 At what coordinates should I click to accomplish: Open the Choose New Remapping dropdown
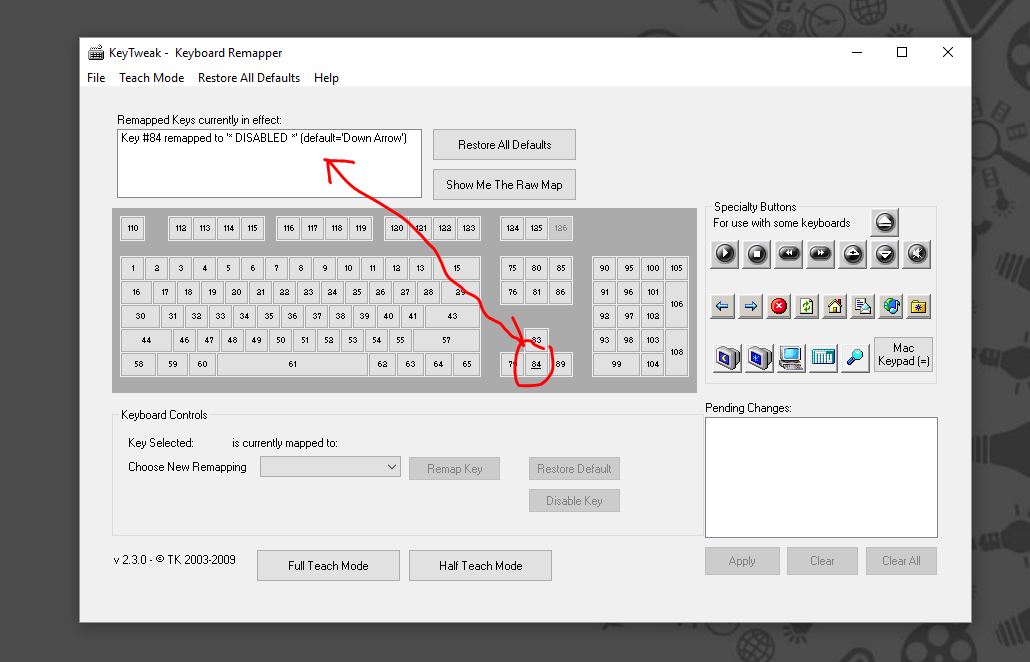[x=330, y=467]
